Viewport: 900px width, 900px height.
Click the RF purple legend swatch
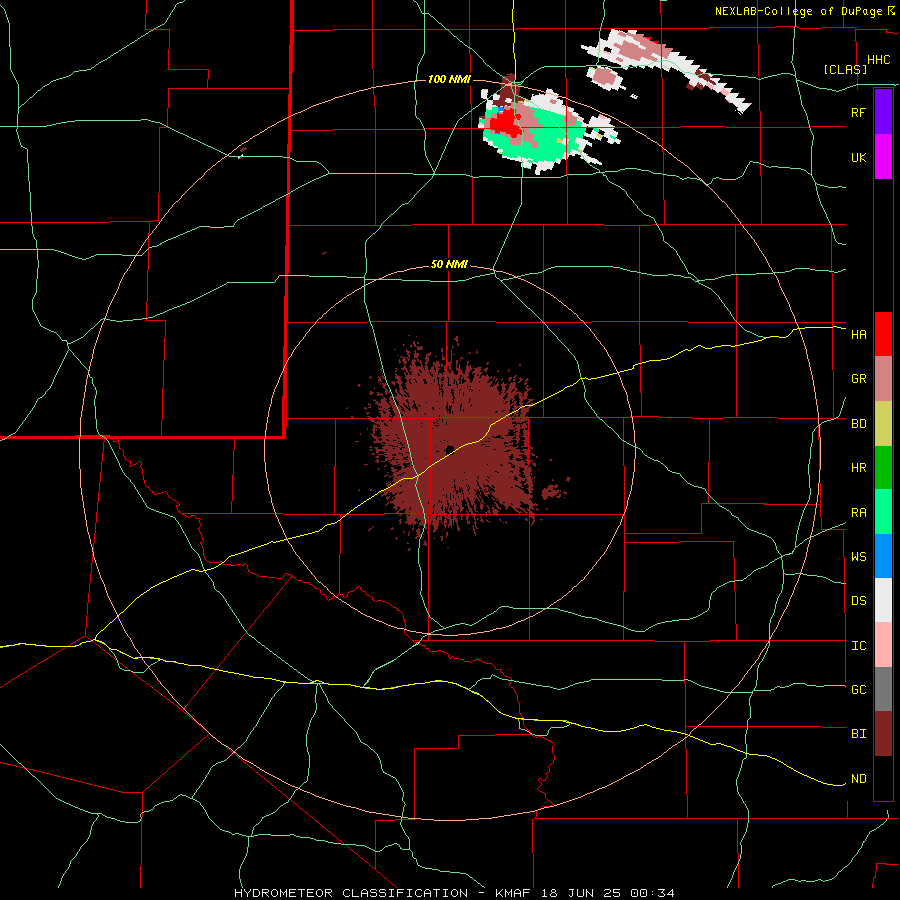(x=883, y=112)
